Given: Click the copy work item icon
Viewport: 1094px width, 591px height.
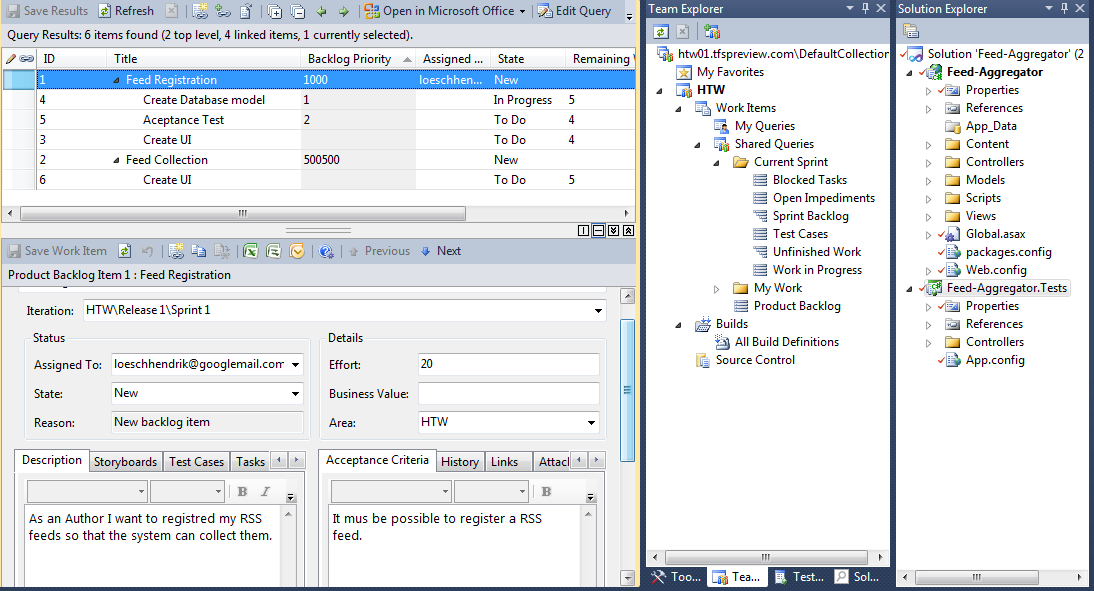Looking at the screenshot, I should pyautogui.click(x=199, y=251).
